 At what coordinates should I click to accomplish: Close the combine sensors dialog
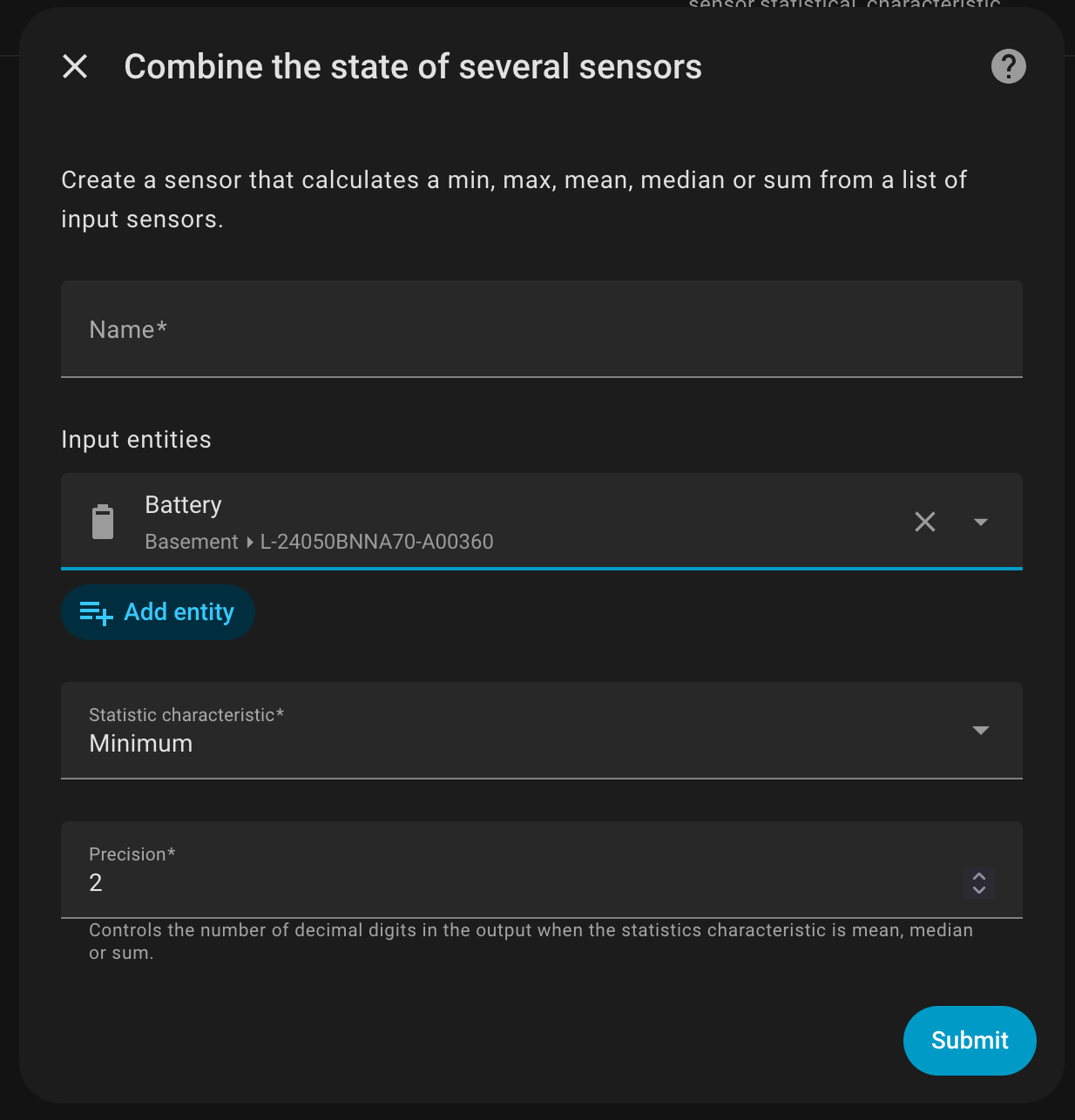[x=75, y=66]
